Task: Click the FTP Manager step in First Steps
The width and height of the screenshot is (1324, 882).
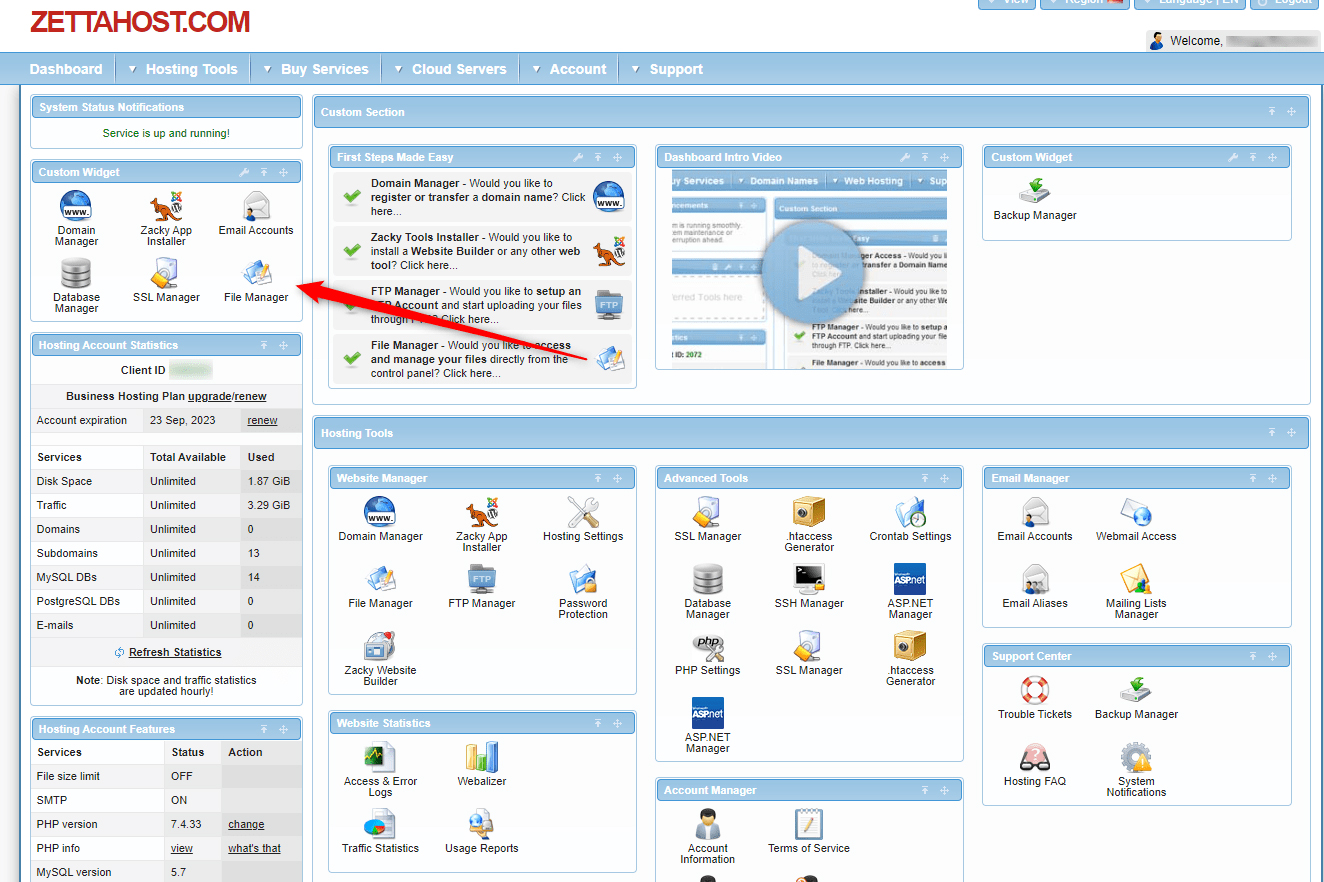Action: 482,305
